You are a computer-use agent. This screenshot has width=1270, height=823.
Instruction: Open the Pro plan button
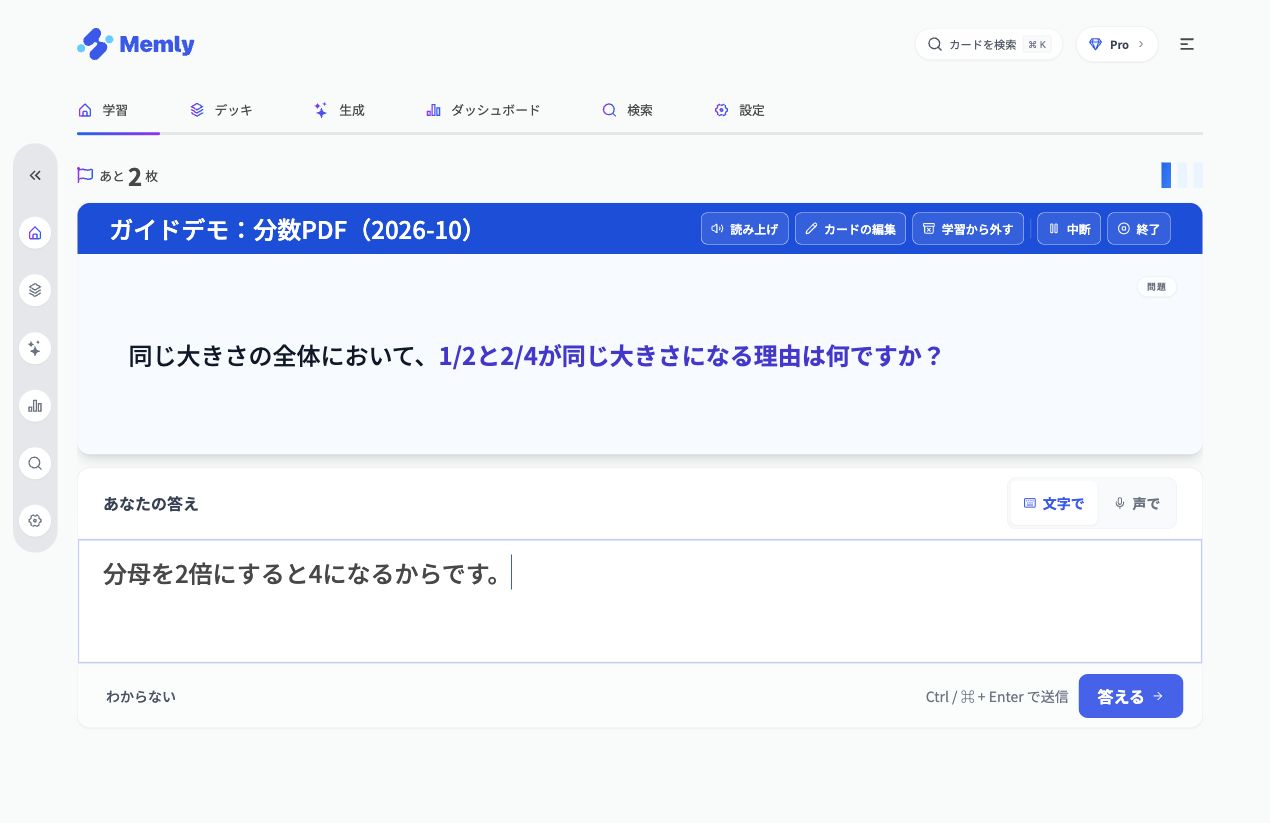point(1117,44)
